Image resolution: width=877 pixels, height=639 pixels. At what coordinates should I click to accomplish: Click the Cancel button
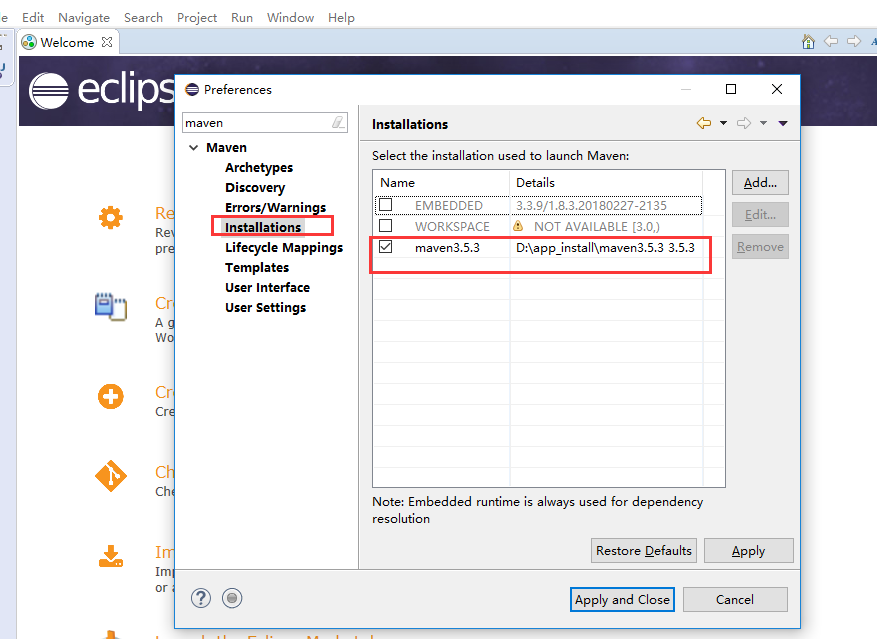pos(735,599)
